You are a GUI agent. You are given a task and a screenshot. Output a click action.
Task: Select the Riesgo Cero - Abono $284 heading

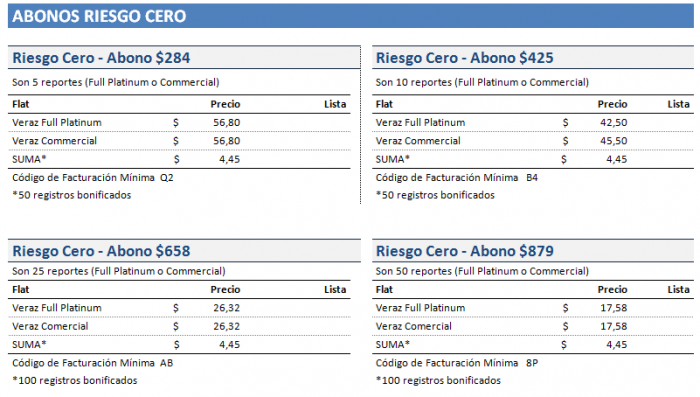pyautogui.click(x=101, y=58)
